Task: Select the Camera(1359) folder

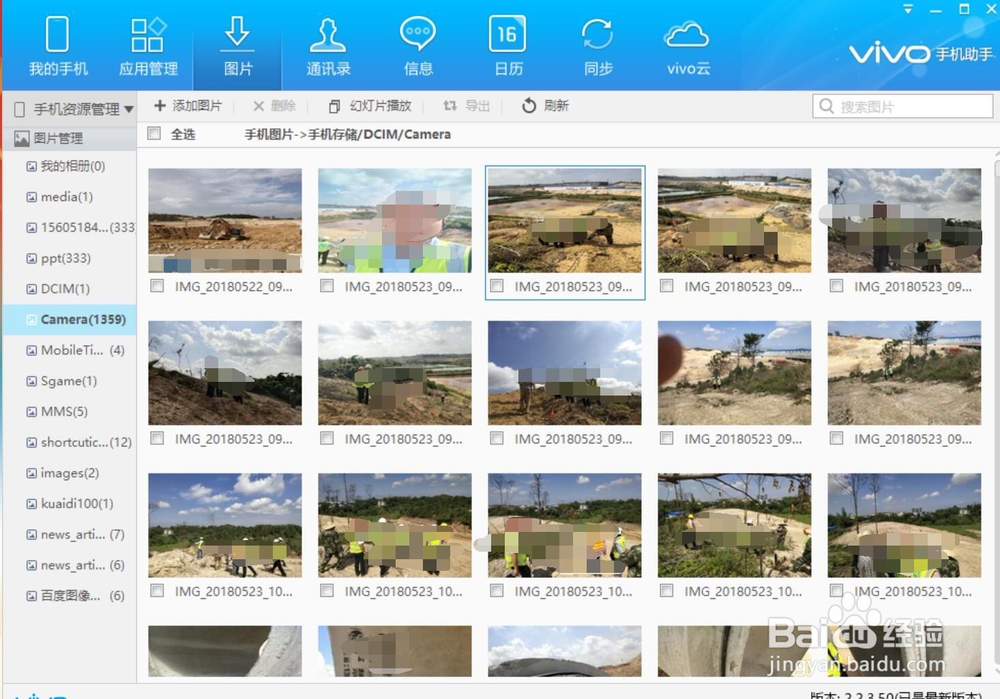Action: tap(70, 320)
